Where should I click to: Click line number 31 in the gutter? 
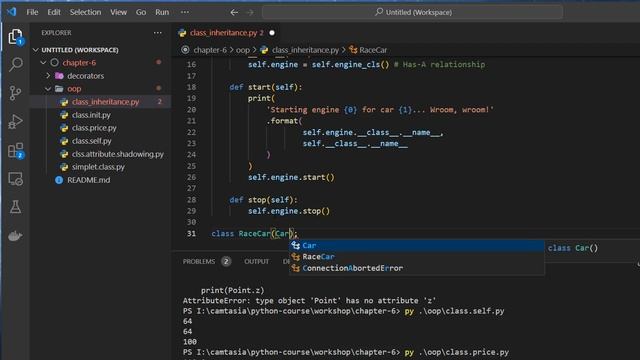tap(191, 234)
